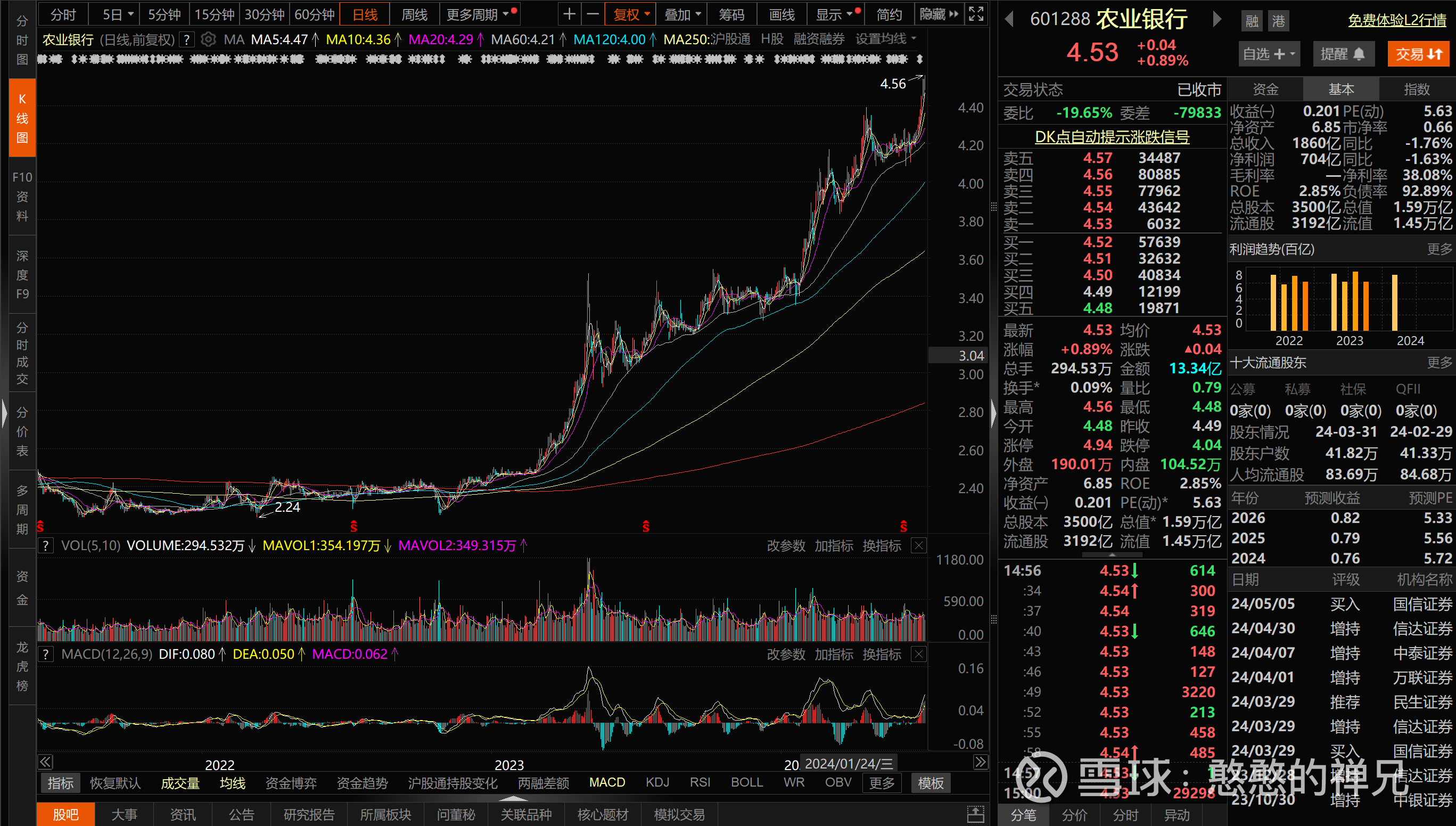Open 模板 template button
The height and width of the screenshot is (826, 1456).
click(931, 783)
